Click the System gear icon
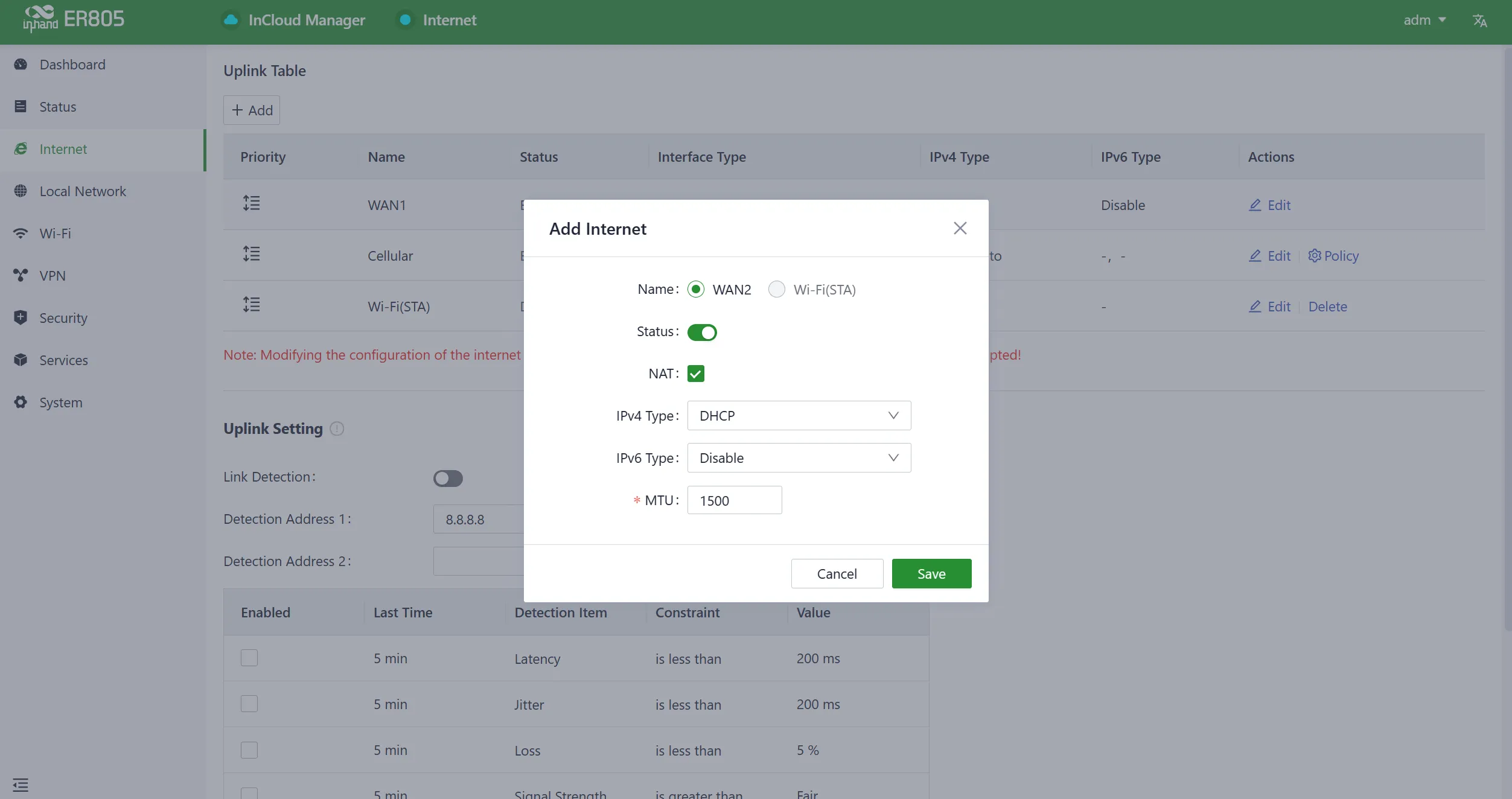 click(x=21, y=403)
